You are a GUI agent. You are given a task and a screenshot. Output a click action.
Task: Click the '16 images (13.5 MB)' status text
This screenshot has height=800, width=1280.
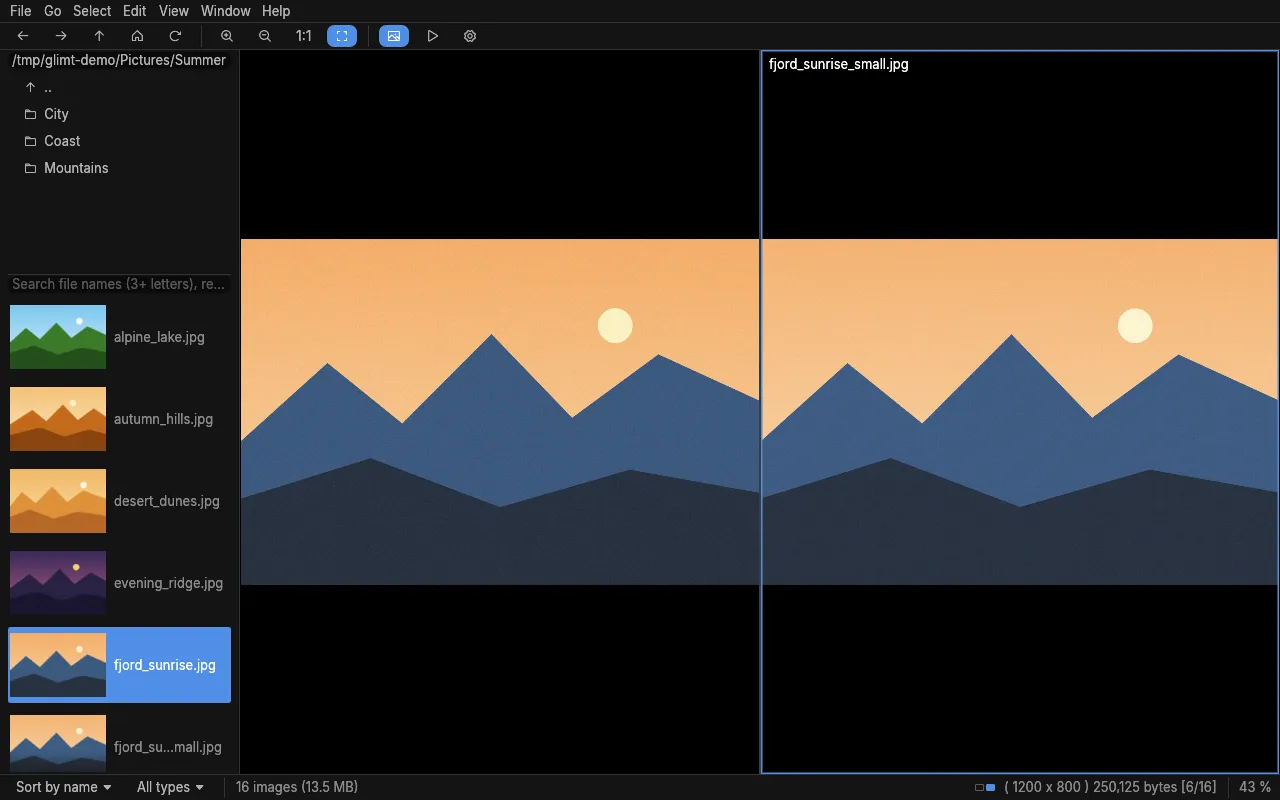pyautogui.click(x=297, y=787)
